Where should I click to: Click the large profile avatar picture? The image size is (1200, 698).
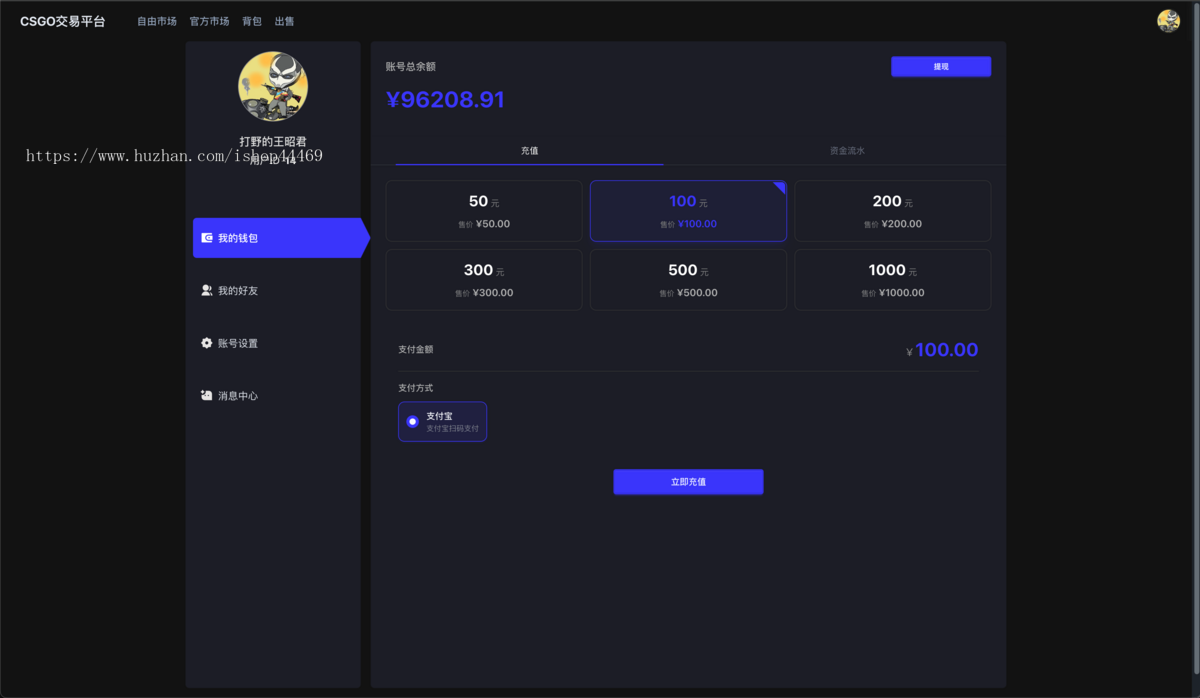[x=273, y=86]
